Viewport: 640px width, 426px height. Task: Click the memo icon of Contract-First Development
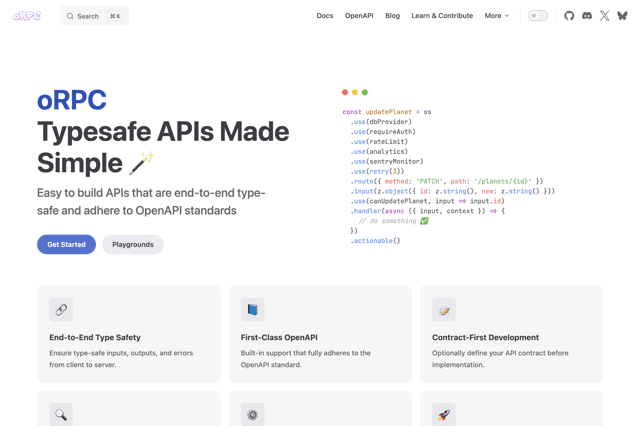point(444,310)
